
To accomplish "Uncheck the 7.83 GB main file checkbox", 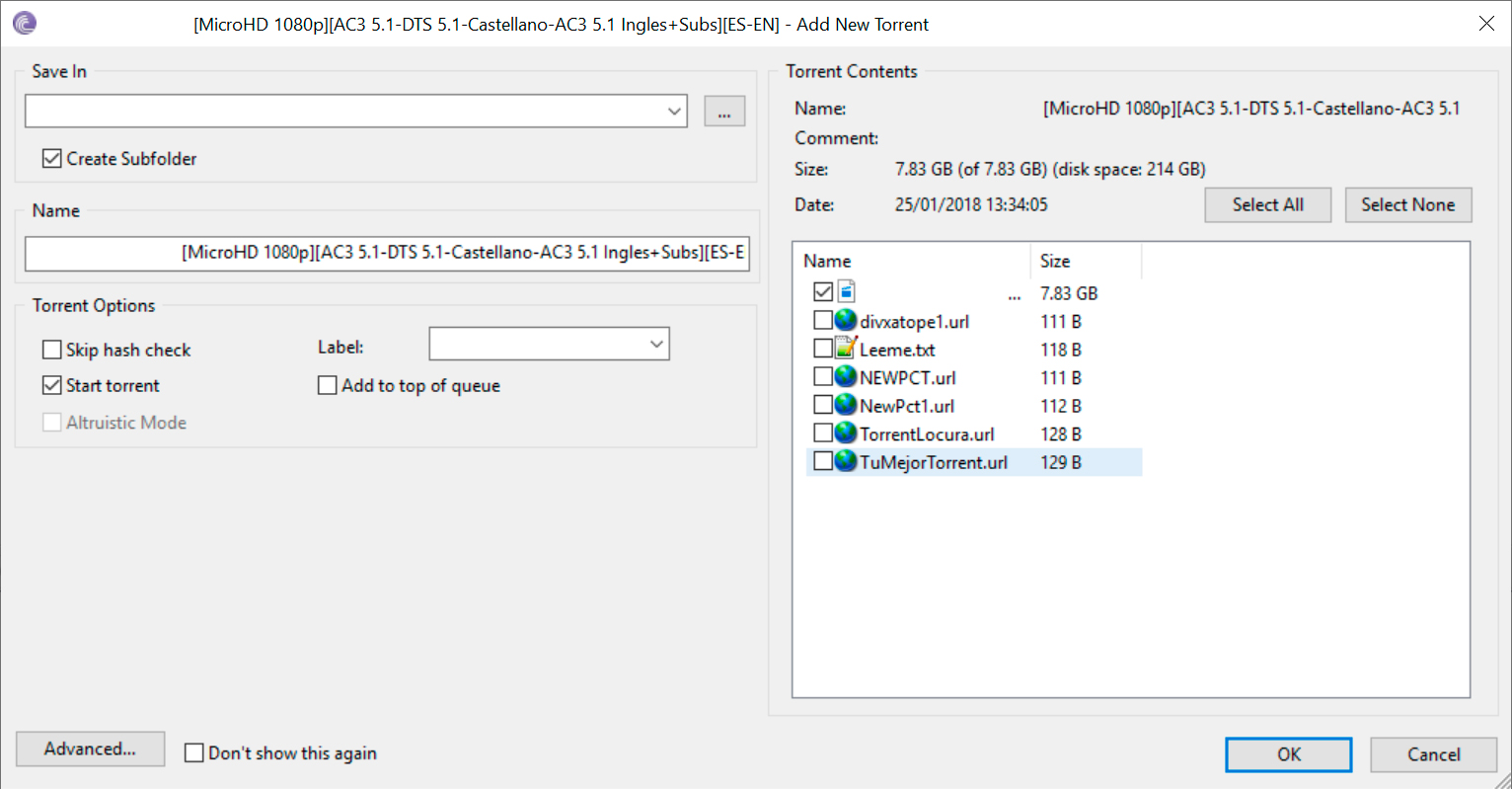I will (823, 292).
